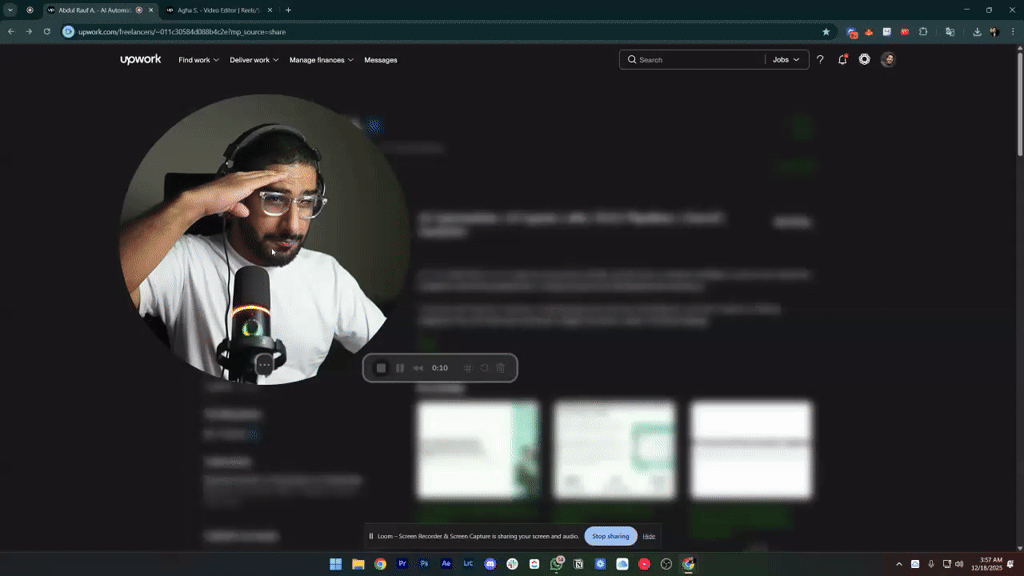This screenshot has width=1024, height=576.
Task: Open the Chrome extensions puzzle icon
Action: (x=923, y=31)
